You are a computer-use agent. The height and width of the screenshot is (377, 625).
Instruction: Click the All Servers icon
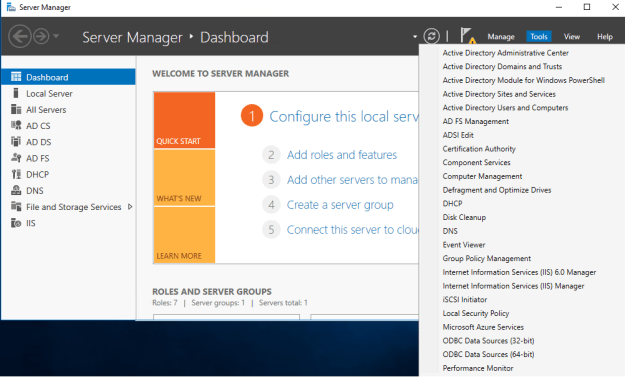tap(16, 110)
